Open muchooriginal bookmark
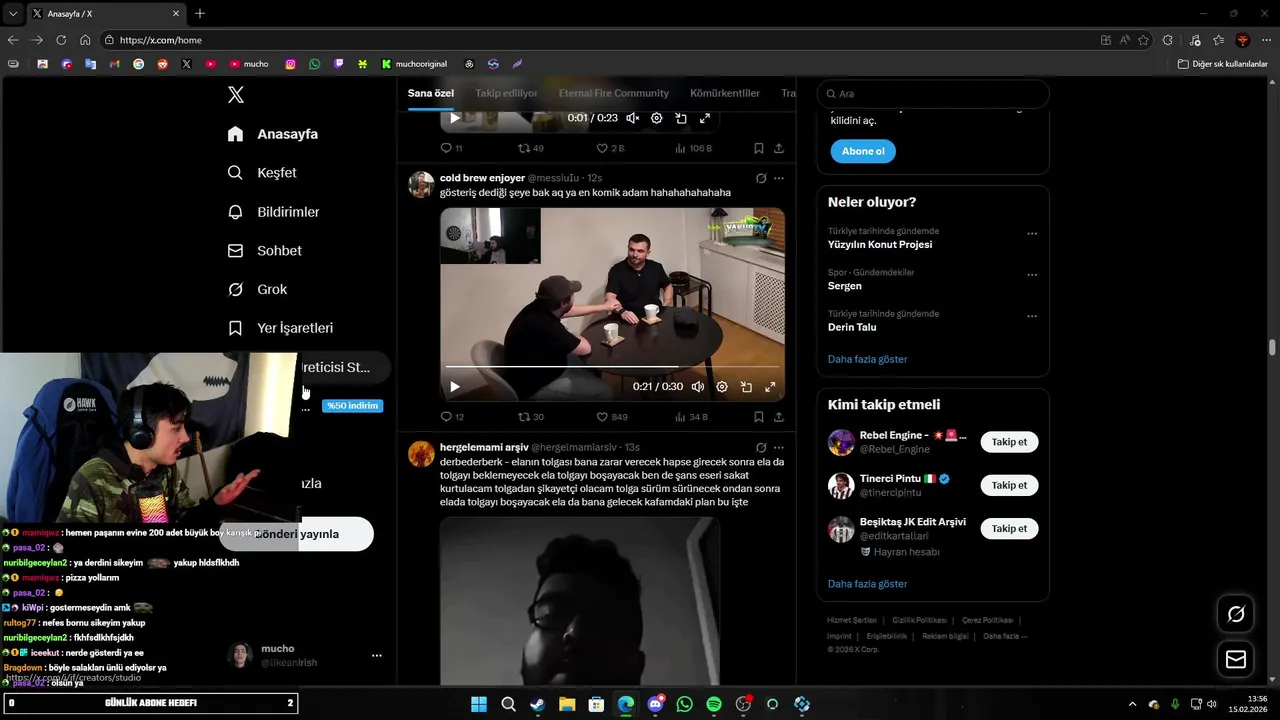 (416, 64)
